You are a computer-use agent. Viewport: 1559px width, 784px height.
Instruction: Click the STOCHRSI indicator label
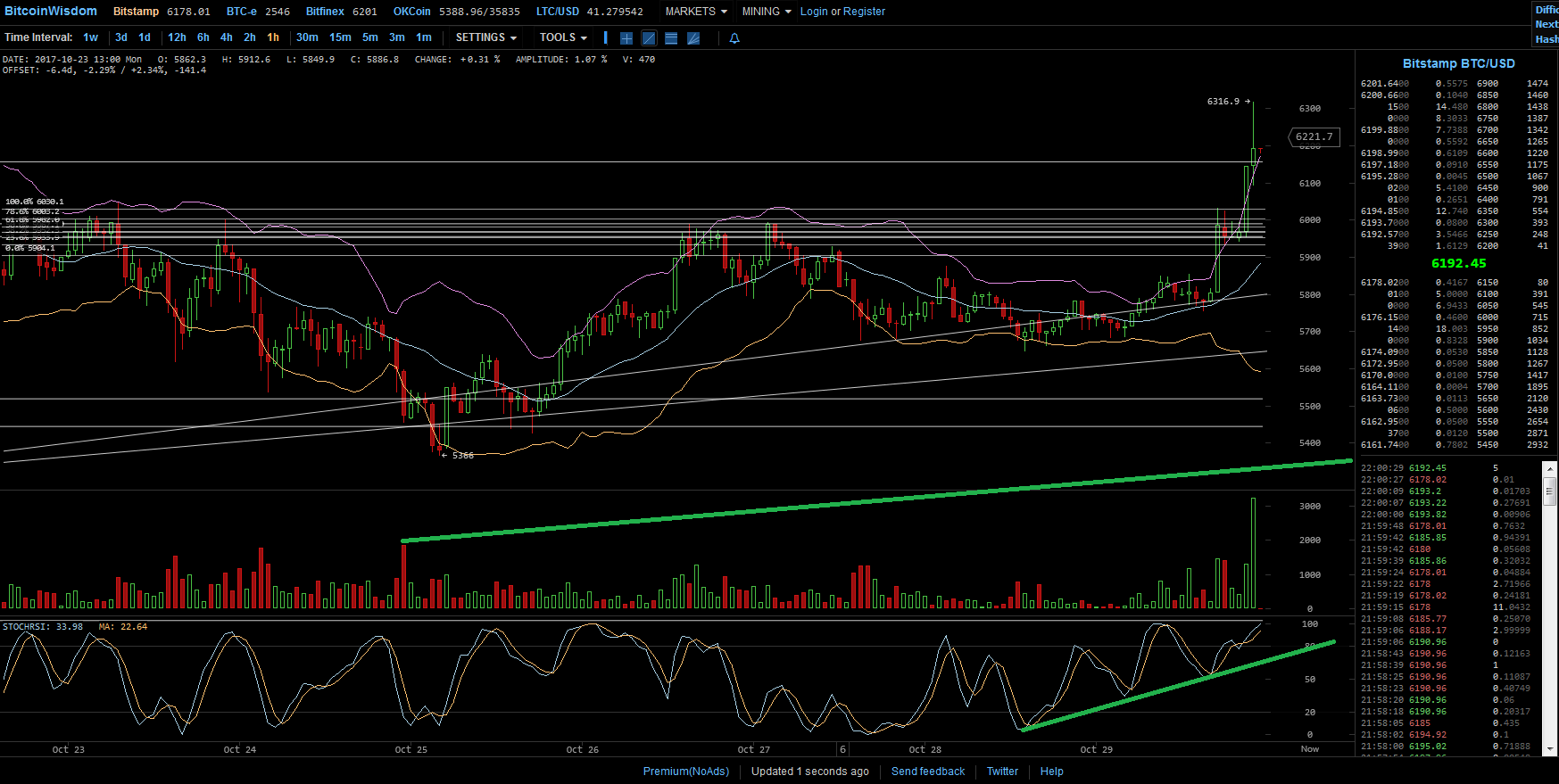tap(43, 627)
